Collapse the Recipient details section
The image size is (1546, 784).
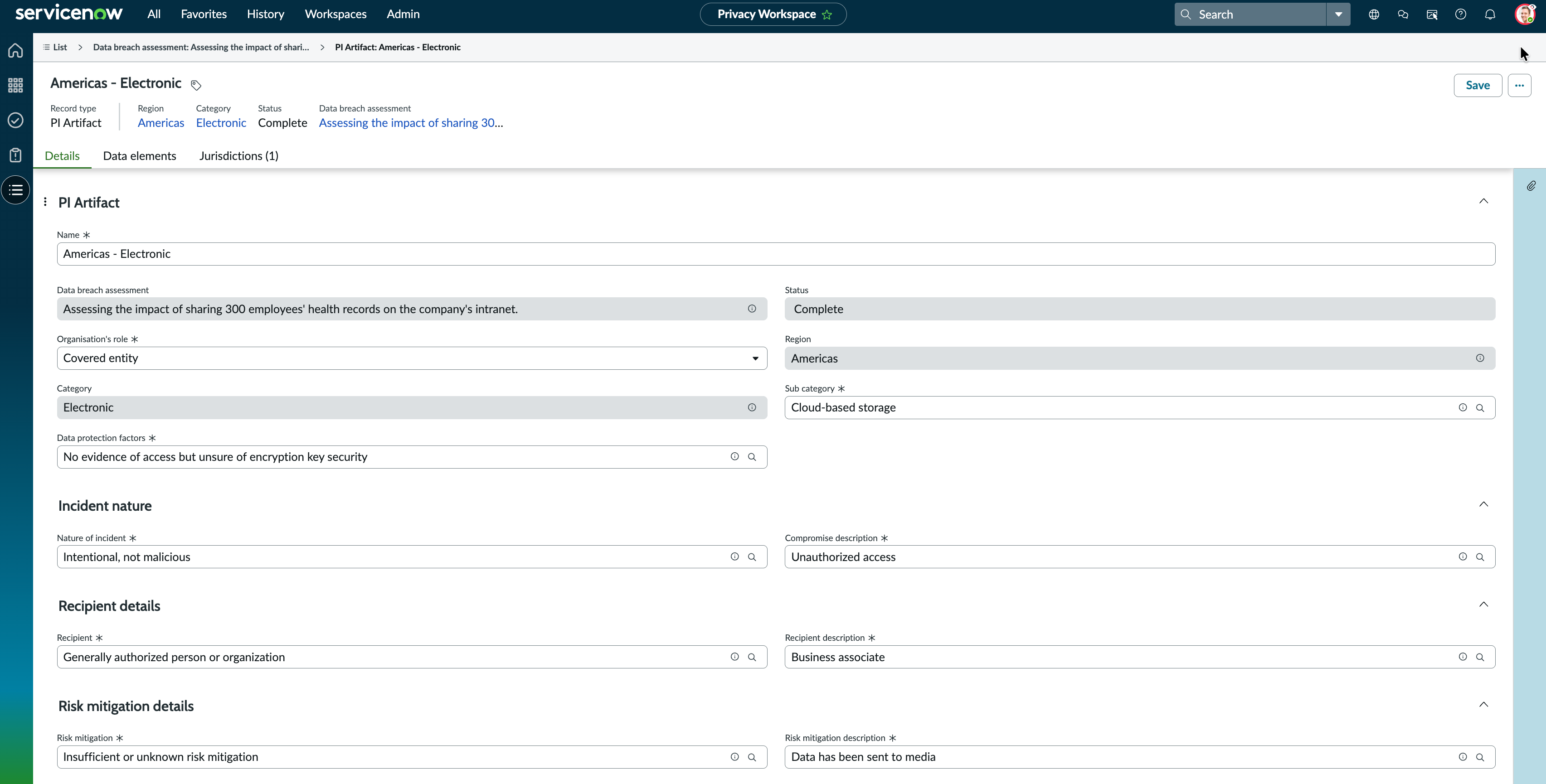click(x=1483, y=605)
